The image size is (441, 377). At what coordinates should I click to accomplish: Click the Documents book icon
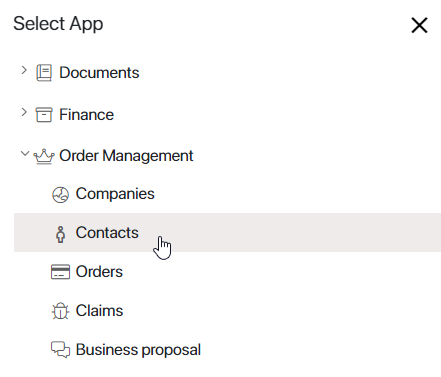coord(44,73)
